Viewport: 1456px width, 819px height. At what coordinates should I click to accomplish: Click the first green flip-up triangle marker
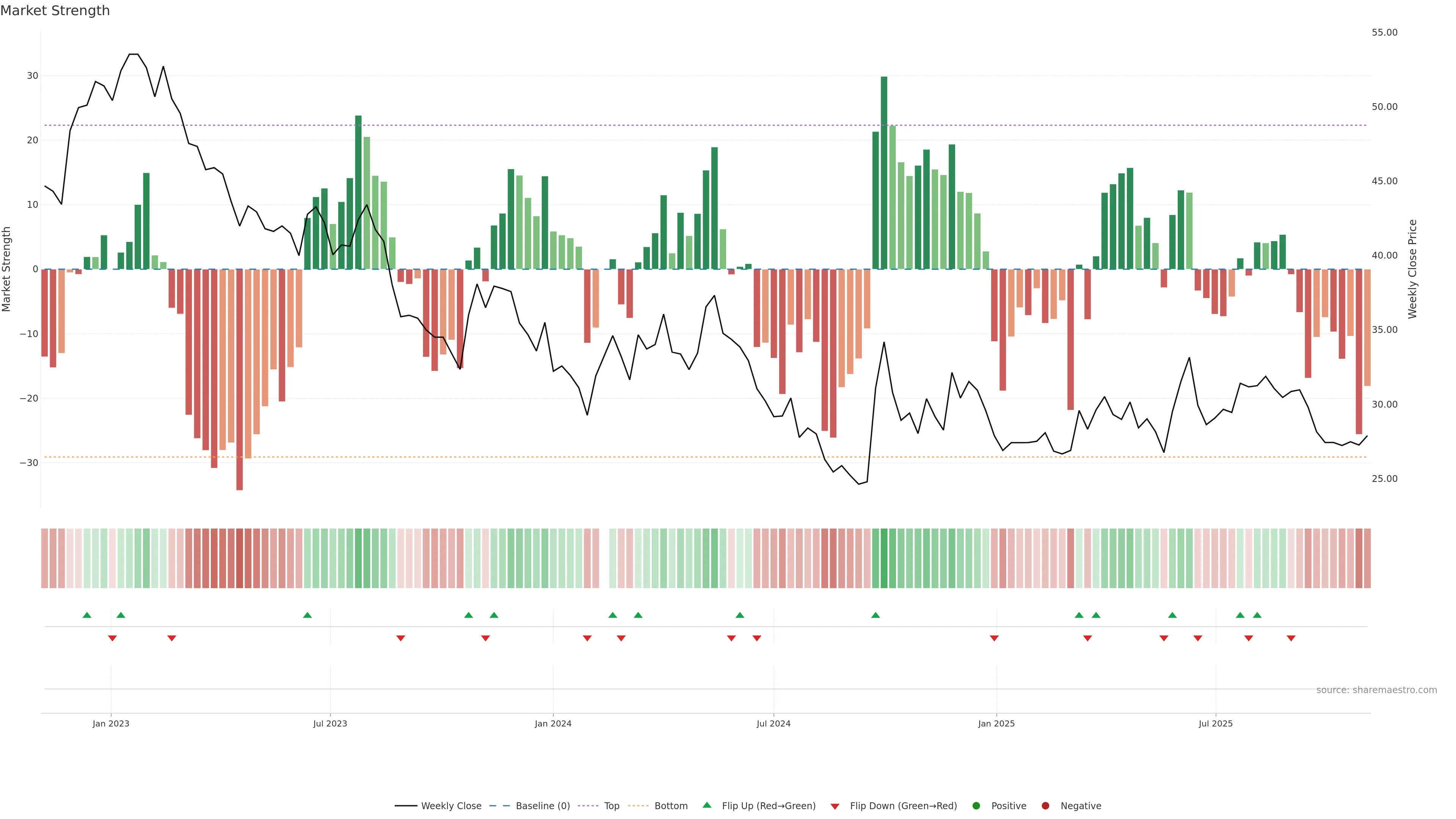pos(87,615)
